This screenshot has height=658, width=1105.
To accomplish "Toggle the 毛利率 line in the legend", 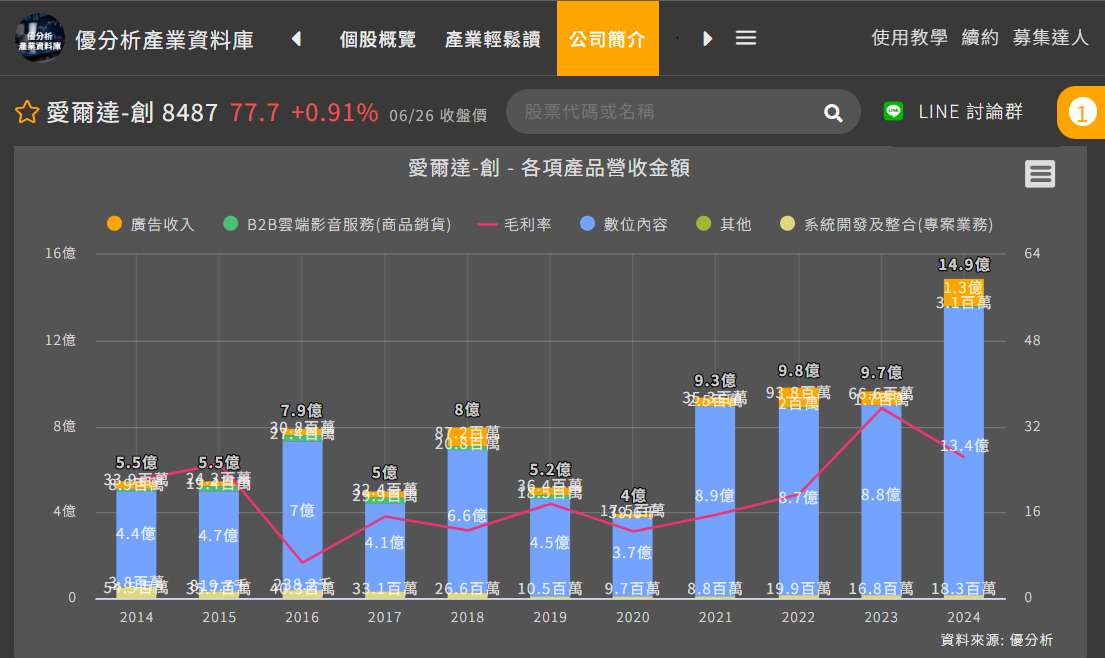I will point(514,224).
